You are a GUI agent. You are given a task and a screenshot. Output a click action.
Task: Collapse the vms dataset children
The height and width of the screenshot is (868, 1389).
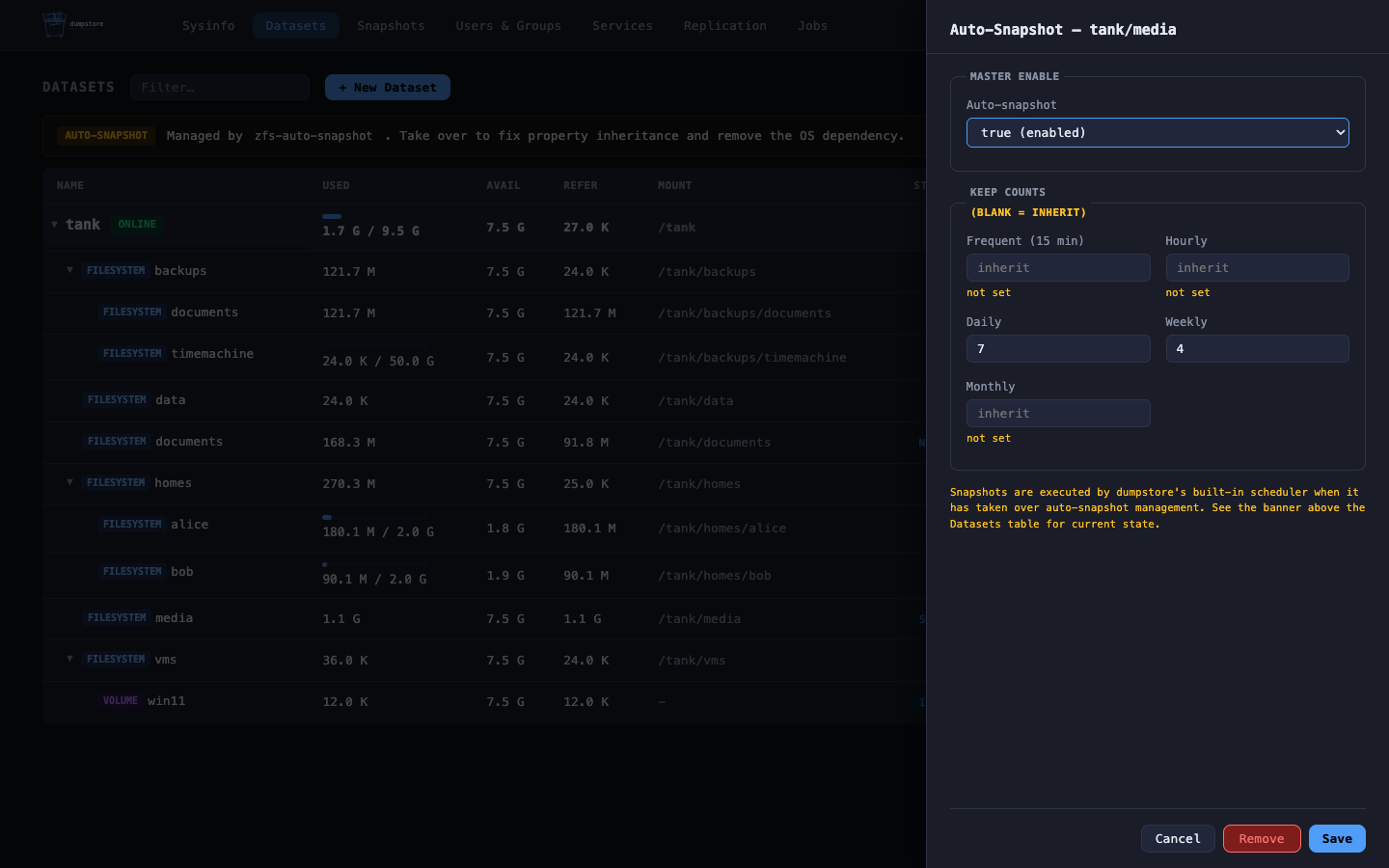pyautogui.click(x=69, y=659)
